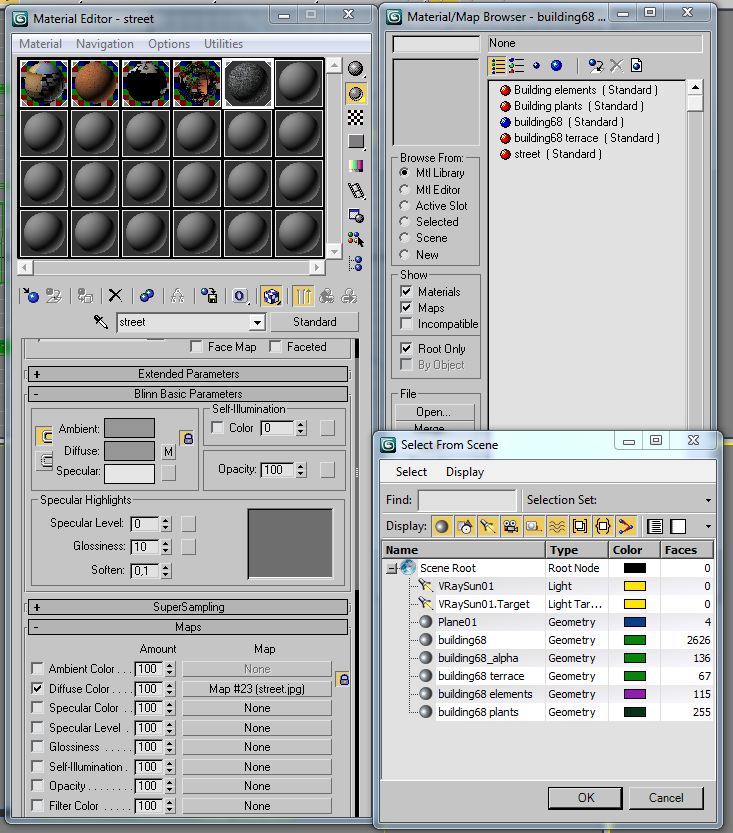Switch browser to View Large Icons

pos(556,66)
